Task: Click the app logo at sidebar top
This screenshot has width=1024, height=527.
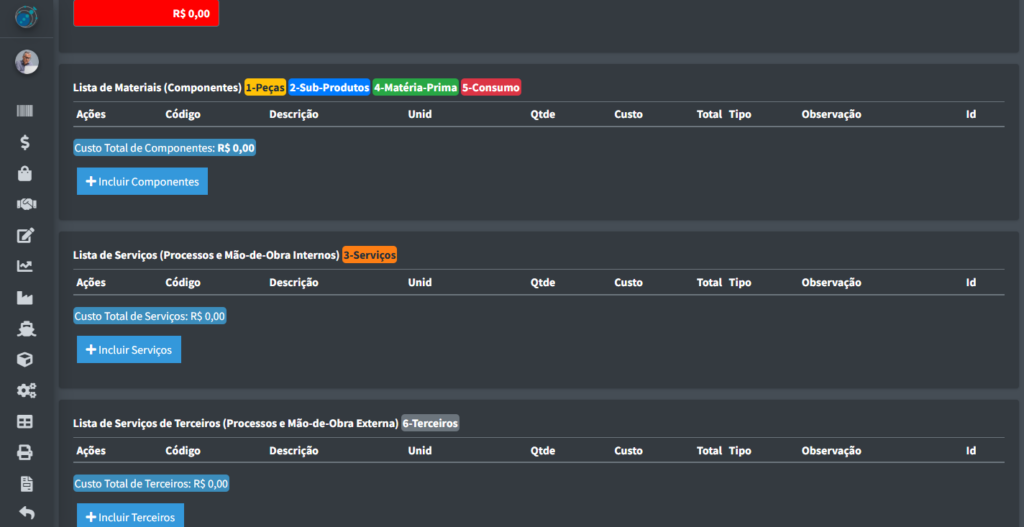Action: (26, 17)
